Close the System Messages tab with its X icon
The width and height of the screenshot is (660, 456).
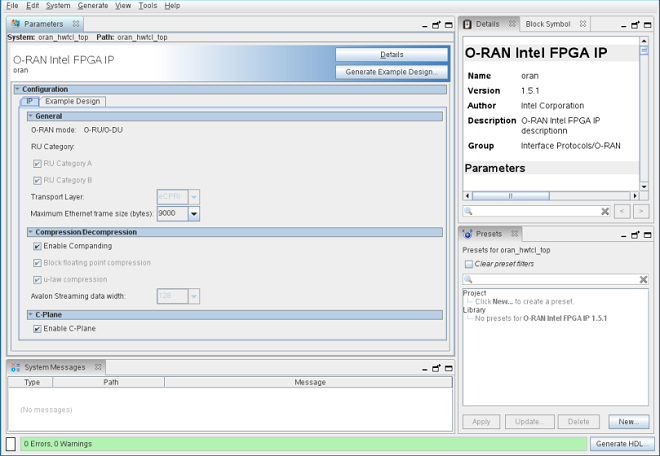[98, 367]
